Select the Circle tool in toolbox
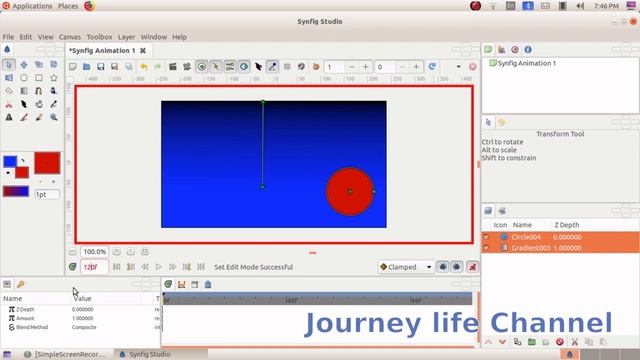The height and width of the screenshot is (360, 640). (x=24, y=78)
